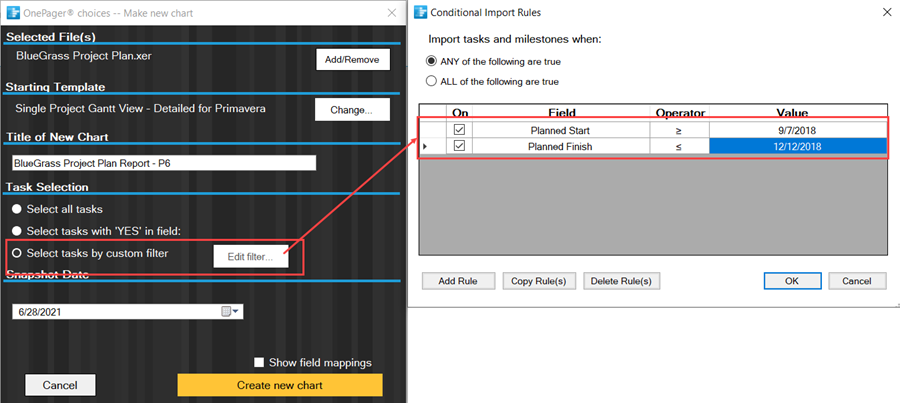This screenshot has width=900, height=403.
Task: Click the ≥ operator cell
Action: pyautogui.click(x=680, y=130)
